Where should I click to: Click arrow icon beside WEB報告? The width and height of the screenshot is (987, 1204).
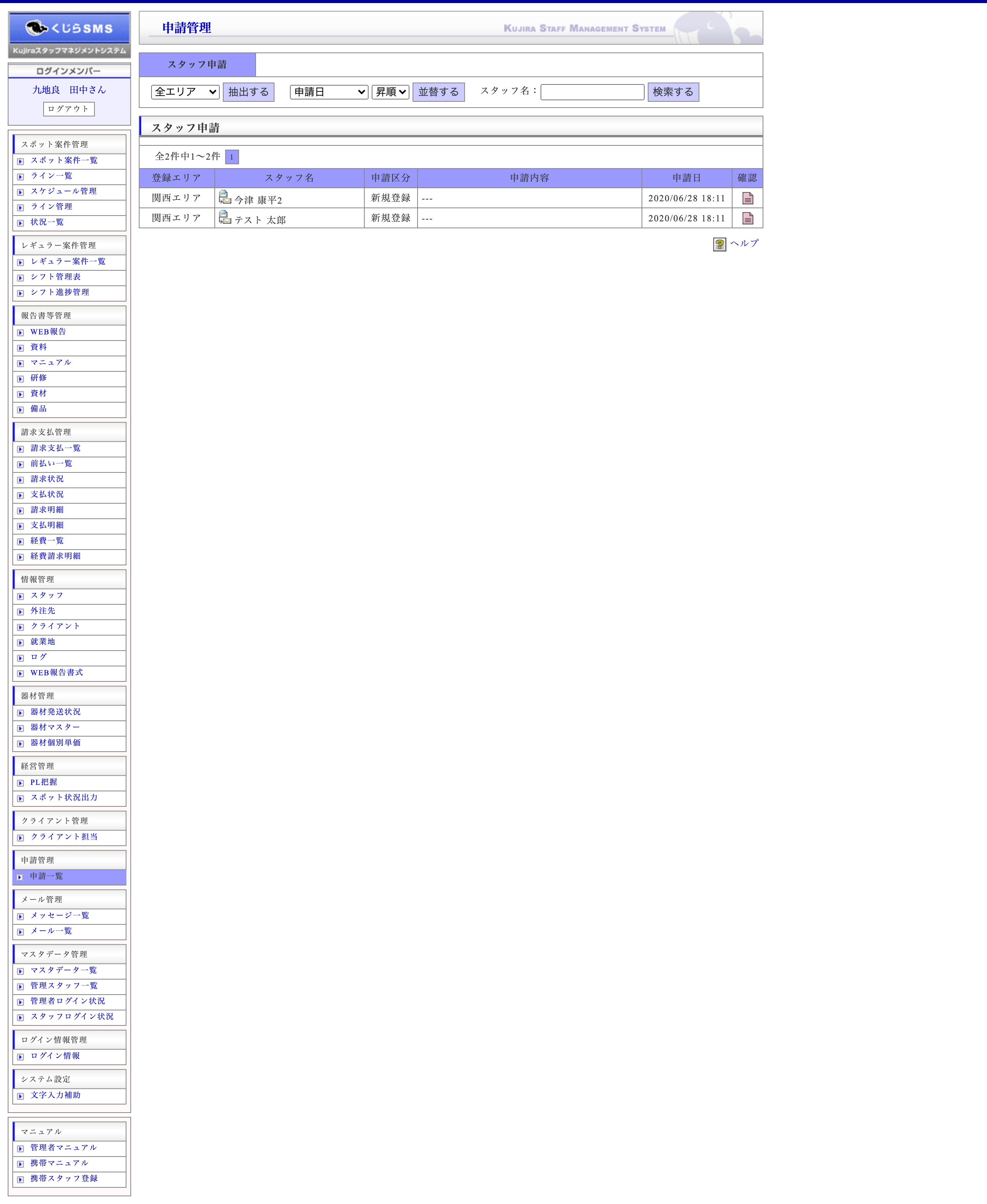[20, 333]
